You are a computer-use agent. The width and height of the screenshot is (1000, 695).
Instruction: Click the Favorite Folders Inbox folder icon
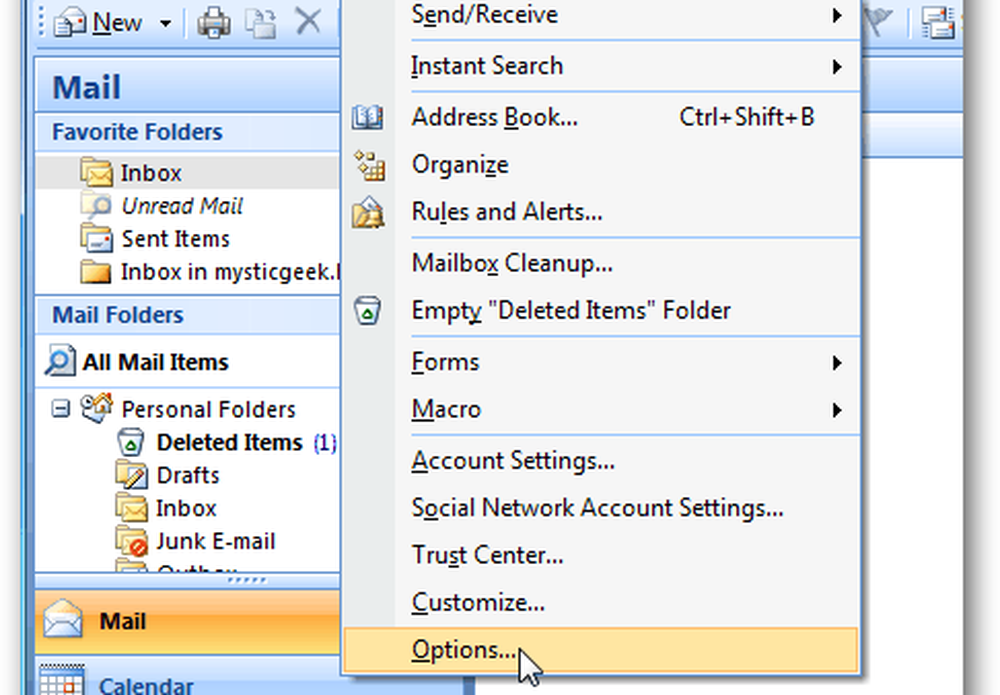(96, 172)
